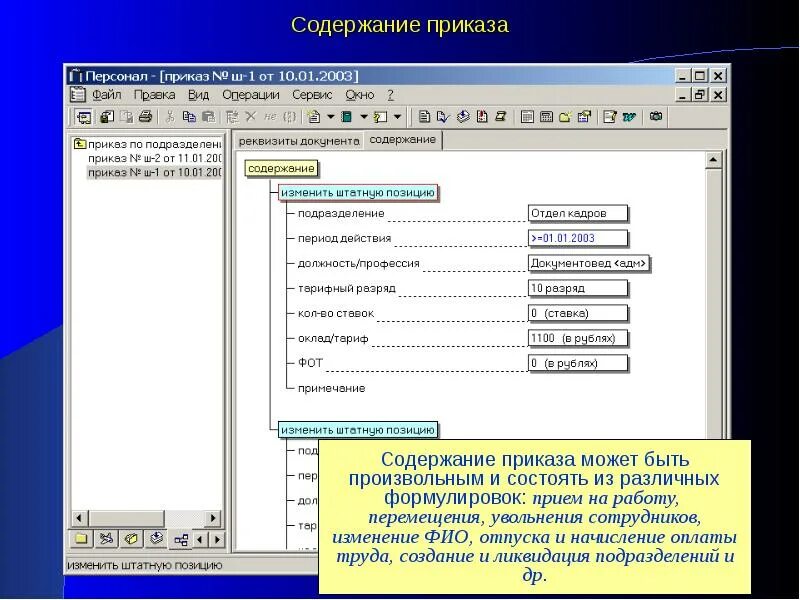The image size is (800, 600).
Task: Click the new document toolbar icon
Action: tap(314, 117)
